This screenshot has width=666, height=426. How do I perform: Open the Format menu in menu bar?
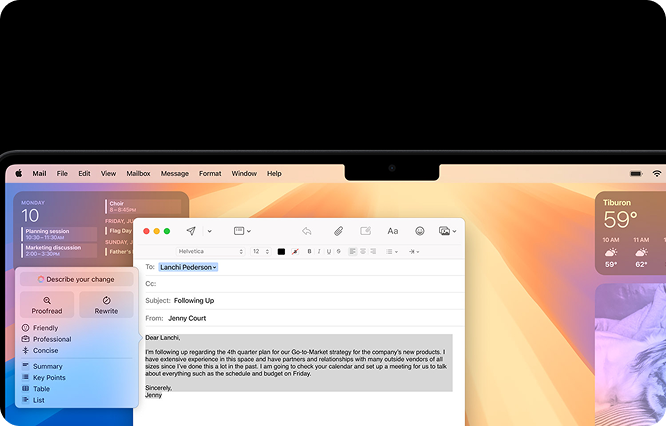click(x=210, y=173)
